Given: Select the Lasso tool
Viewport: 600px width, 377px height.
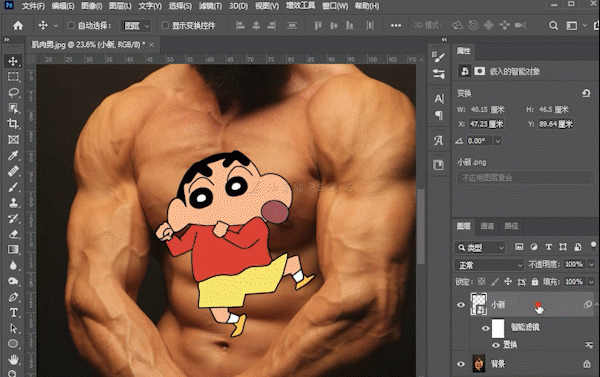Looking at the screenshot, I should click(x=13, y=93).
